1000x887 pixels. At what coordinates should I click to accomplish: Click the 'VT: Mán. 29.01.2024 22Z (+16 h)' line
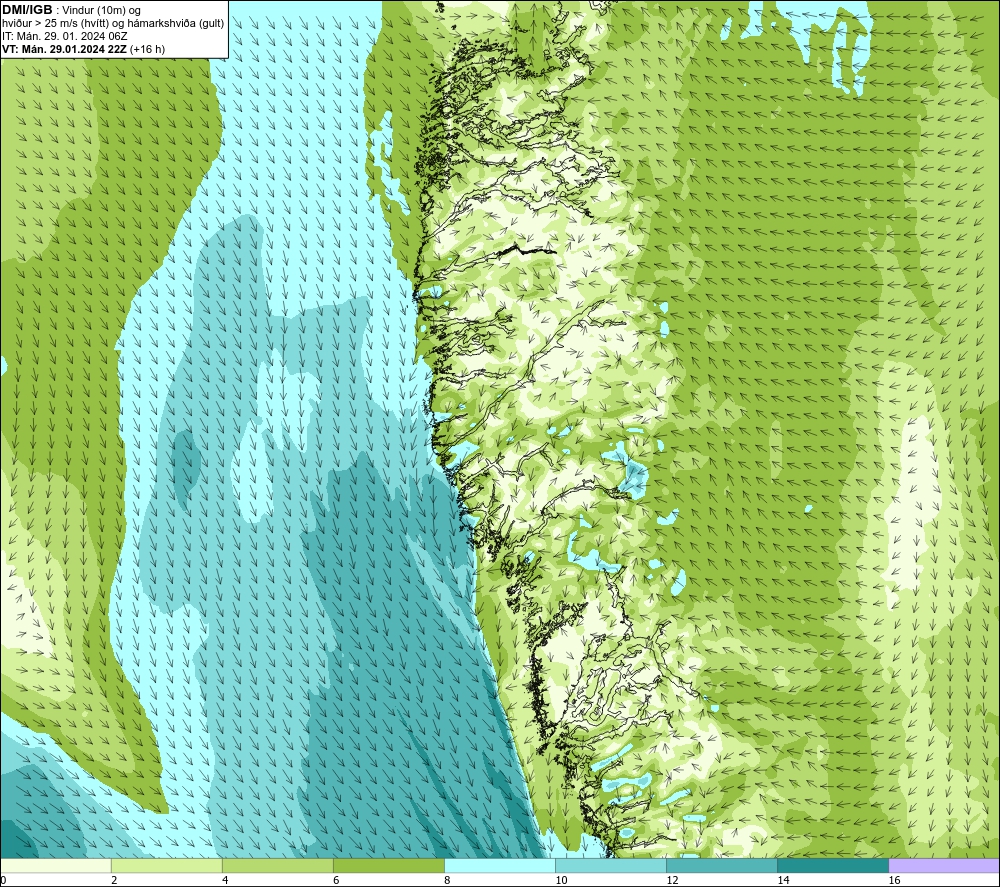click(84, 49)
